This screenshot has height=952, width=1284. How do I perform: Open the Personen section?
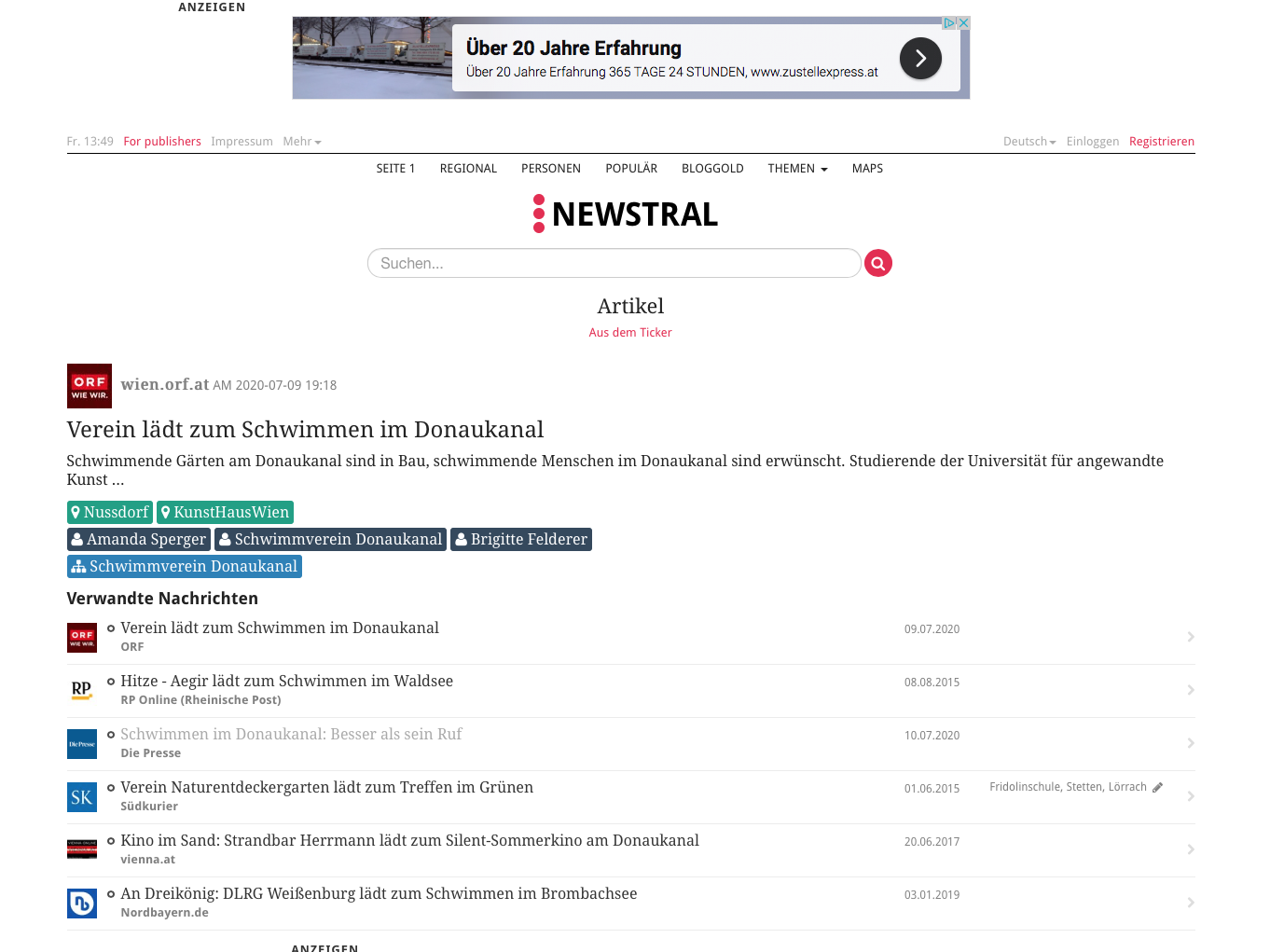pyautogui.click(x=551, y=169)
